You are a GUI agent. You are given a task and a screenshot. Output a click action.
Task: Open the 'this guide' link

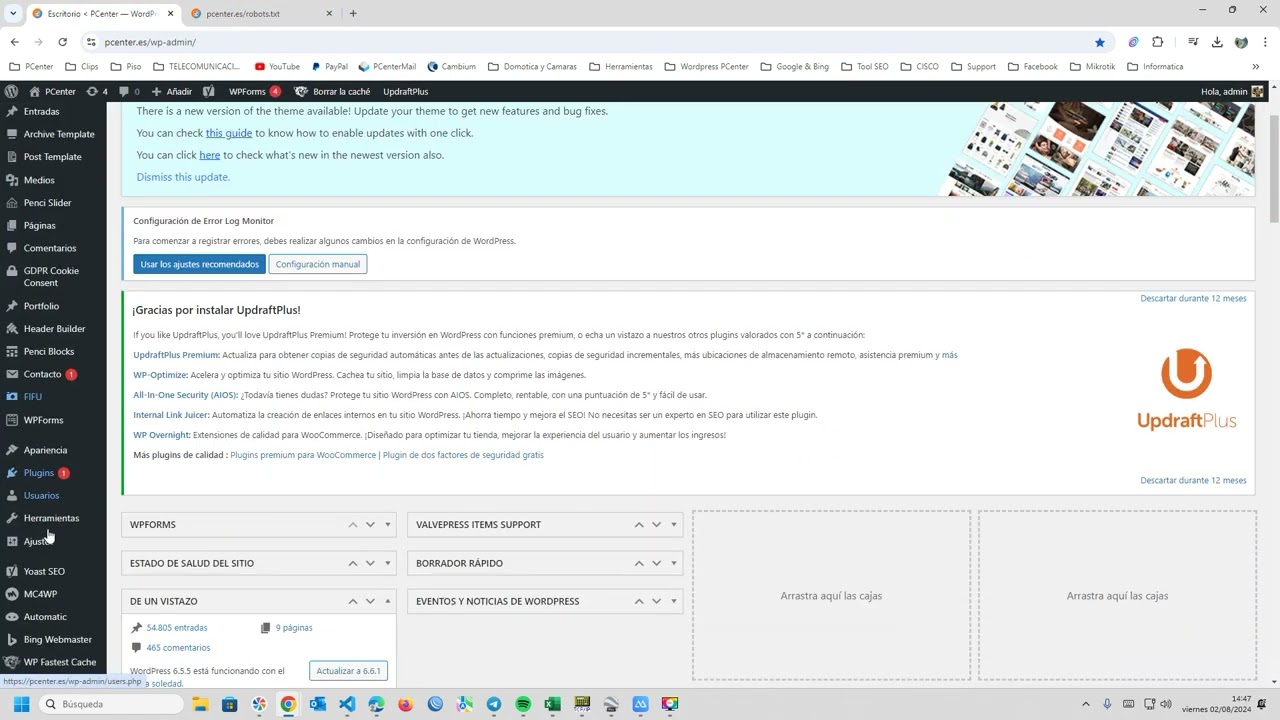click(x=229, y=133)
